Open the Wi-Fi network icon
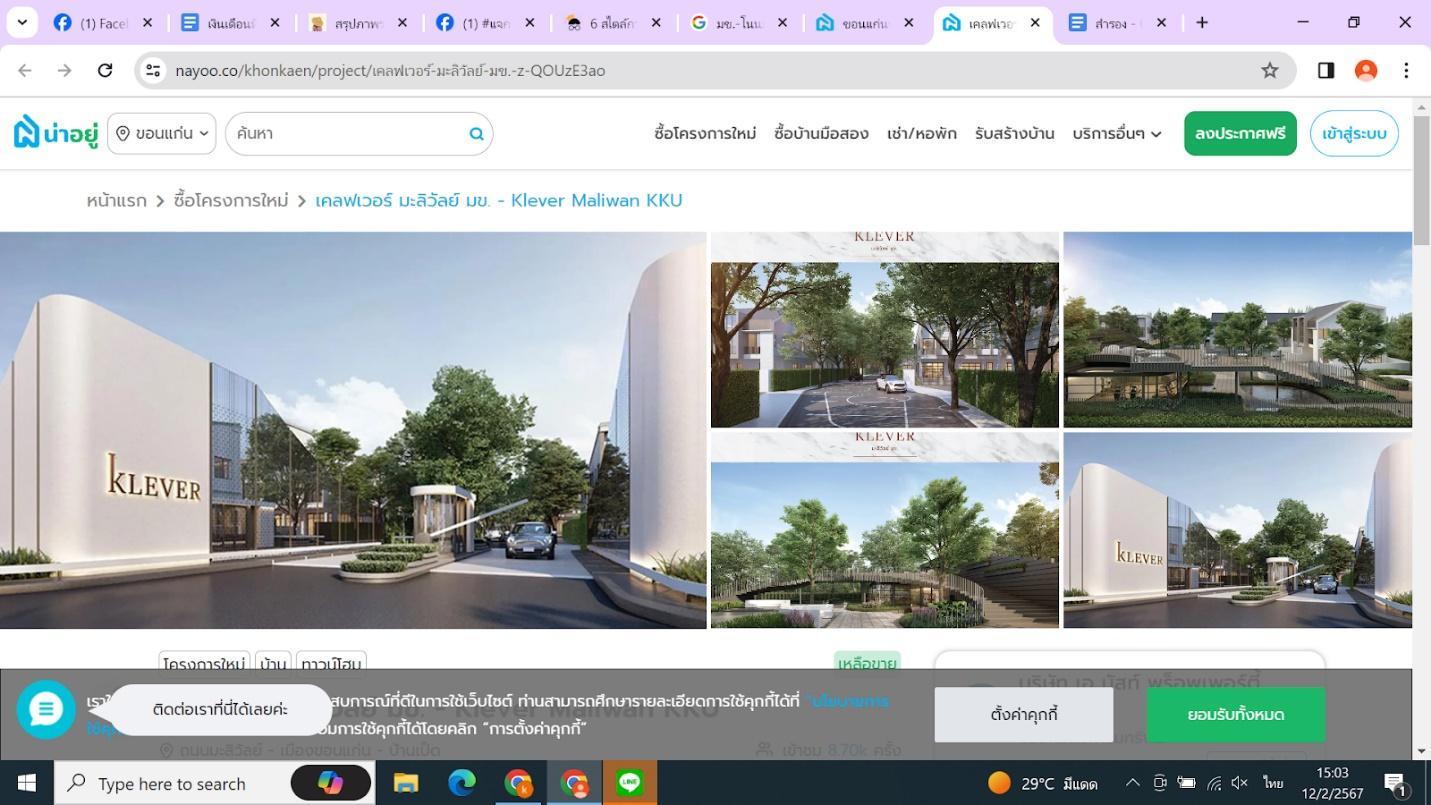Viewport: 1431px width, 805px height. pos(1213,783)
